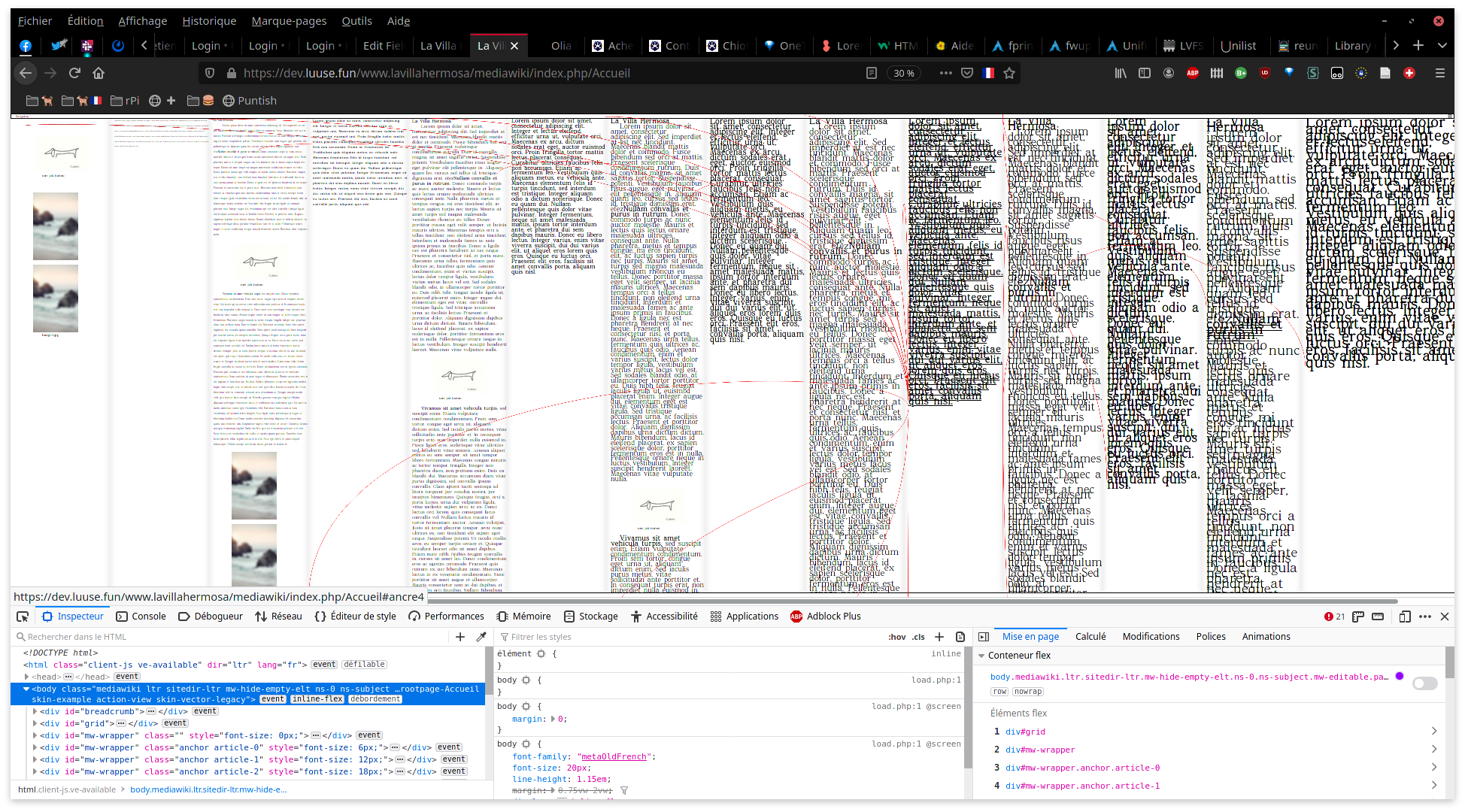Image resolution: width=1465 pixels, height=812 pixels.
Task: Click the purple flex overlay color swatch
Action: 1400,676
